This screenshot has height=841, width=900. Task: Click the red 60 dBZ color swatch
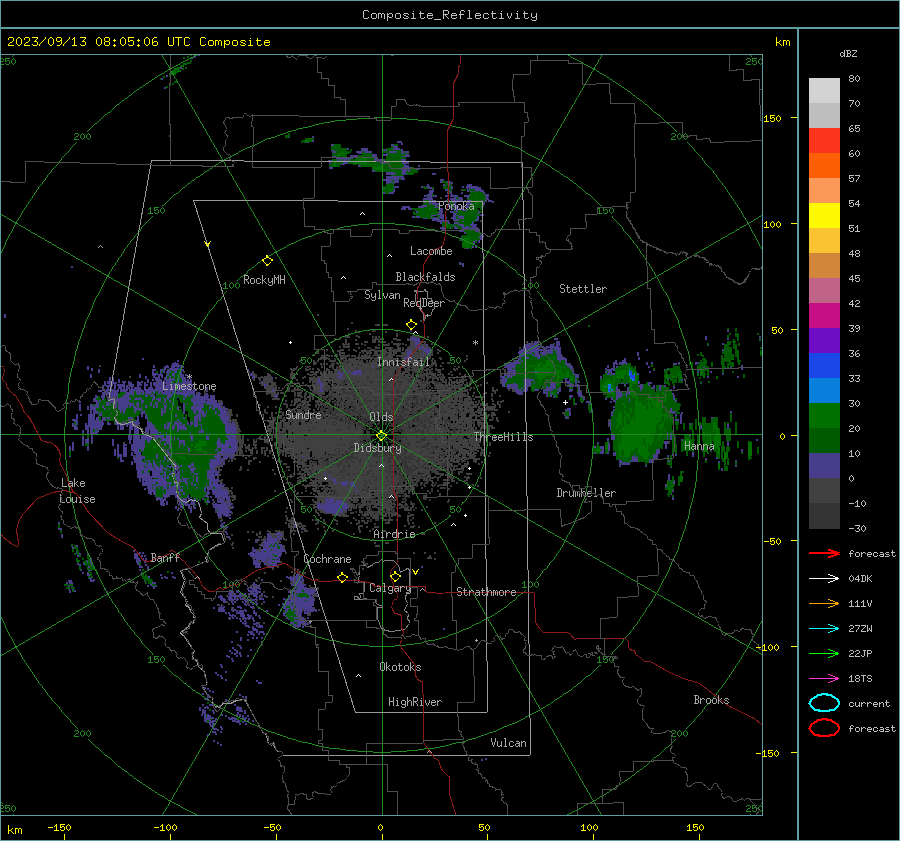(x=824, y=141)
